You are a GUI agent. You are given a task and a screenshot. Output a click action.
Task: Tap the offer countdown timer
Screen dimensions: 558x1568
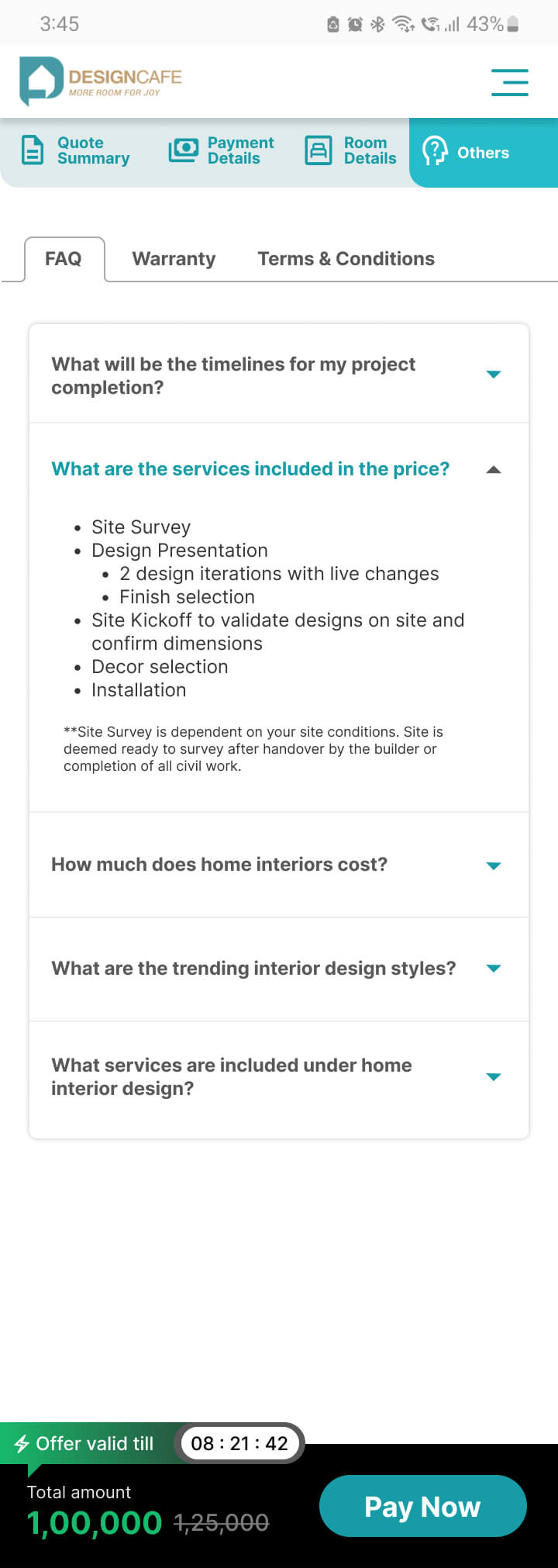pos(239,1443)
